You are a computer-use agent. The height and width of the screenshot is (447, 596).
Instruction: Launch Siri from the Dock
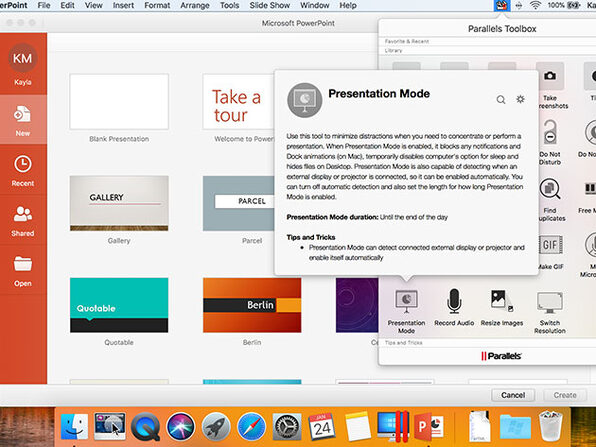(181, 427)
